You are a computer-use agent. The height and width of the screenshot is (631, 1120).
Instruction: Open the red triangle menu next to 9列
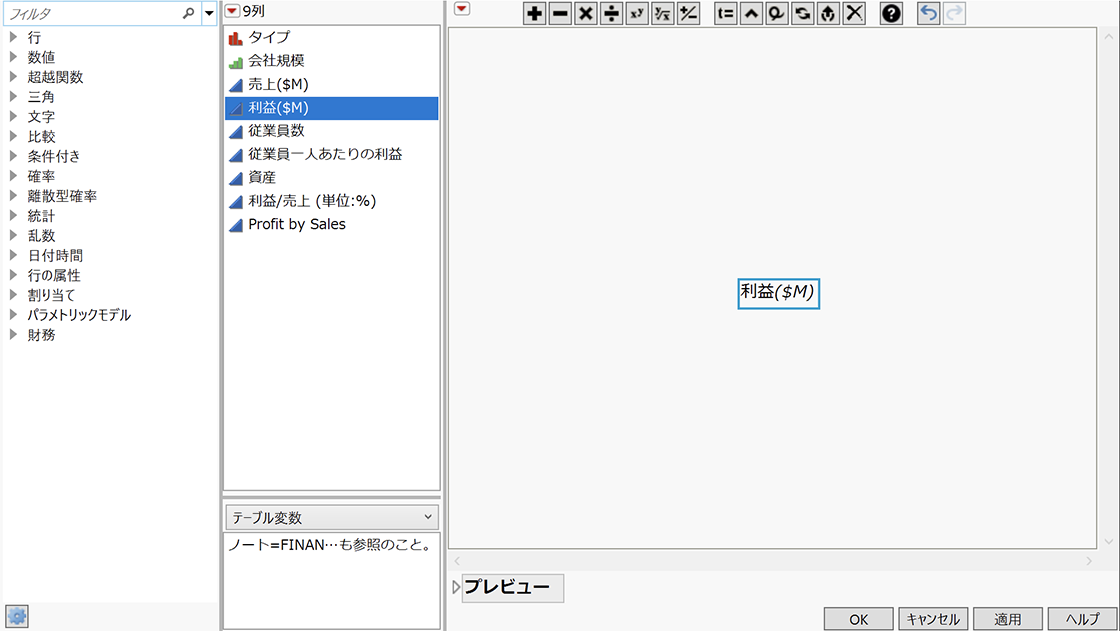click(232, 11)
